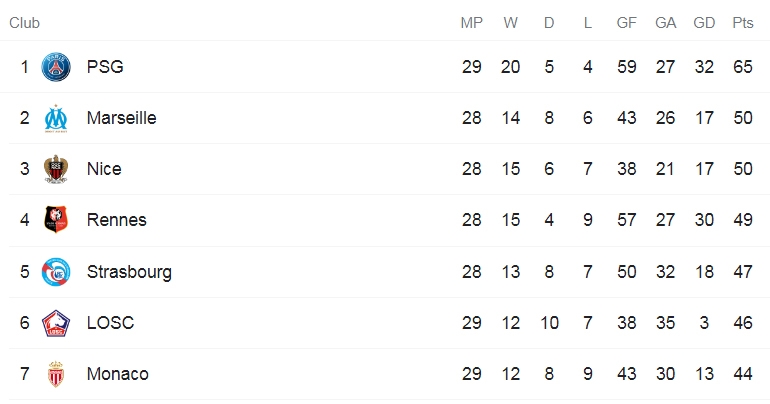This screenshot has width=770, height=404.
Task: Click the GD column header
Action: pyautogui.click(x=704, y=23)
